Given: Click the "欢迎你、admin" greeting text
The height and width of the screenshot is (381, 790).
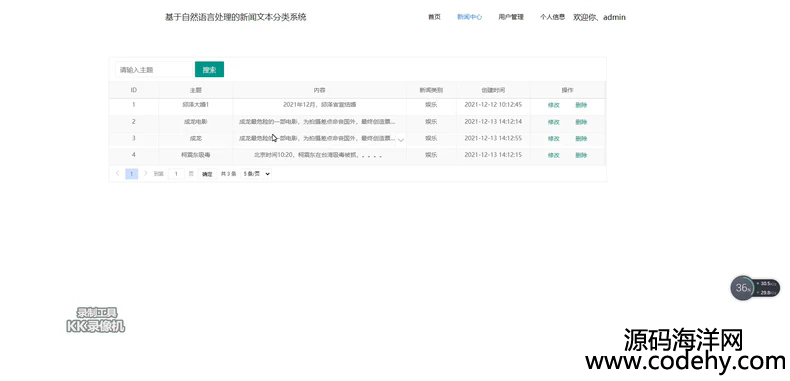Looking at the screenshot, I should click(x=599, y=17).
